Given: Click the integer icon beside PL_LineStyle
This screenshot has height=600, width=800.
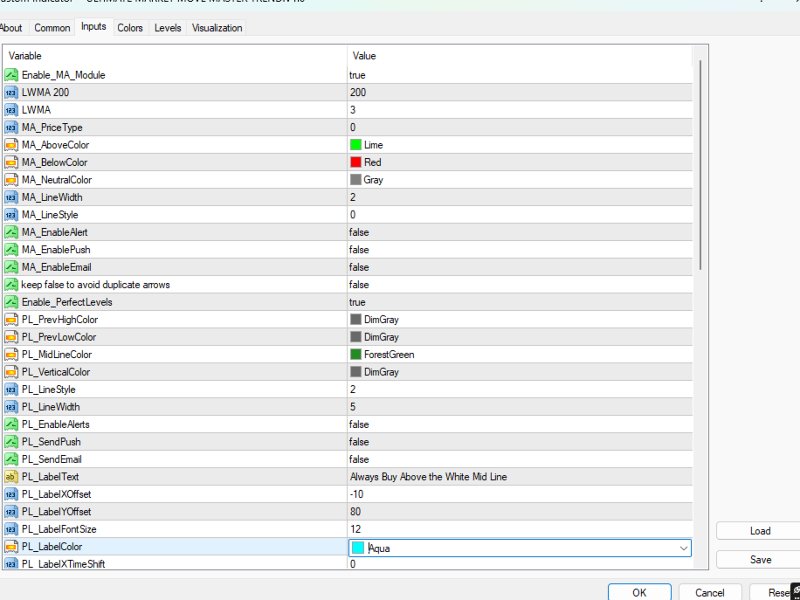Looking at the screenshot, I should (11, 389).
